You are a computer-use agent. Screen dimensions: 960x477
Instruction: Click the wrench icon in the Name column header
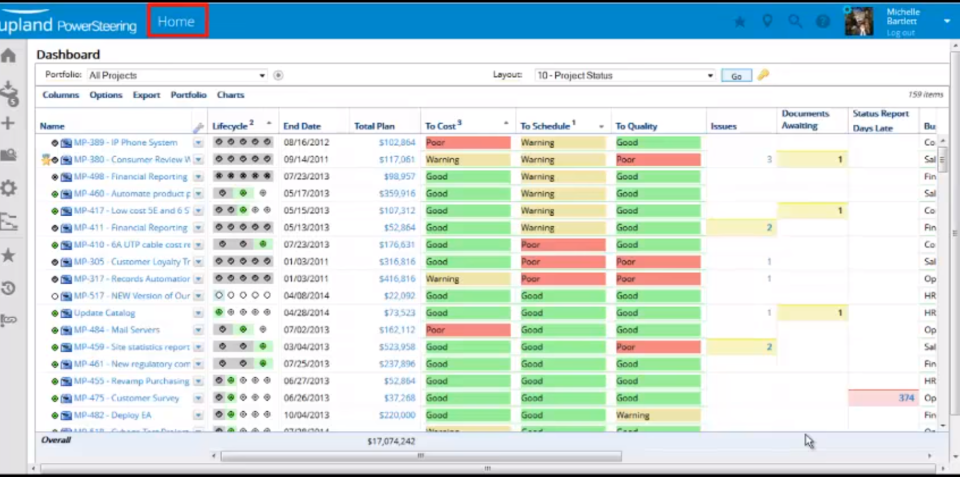[198, 127]
